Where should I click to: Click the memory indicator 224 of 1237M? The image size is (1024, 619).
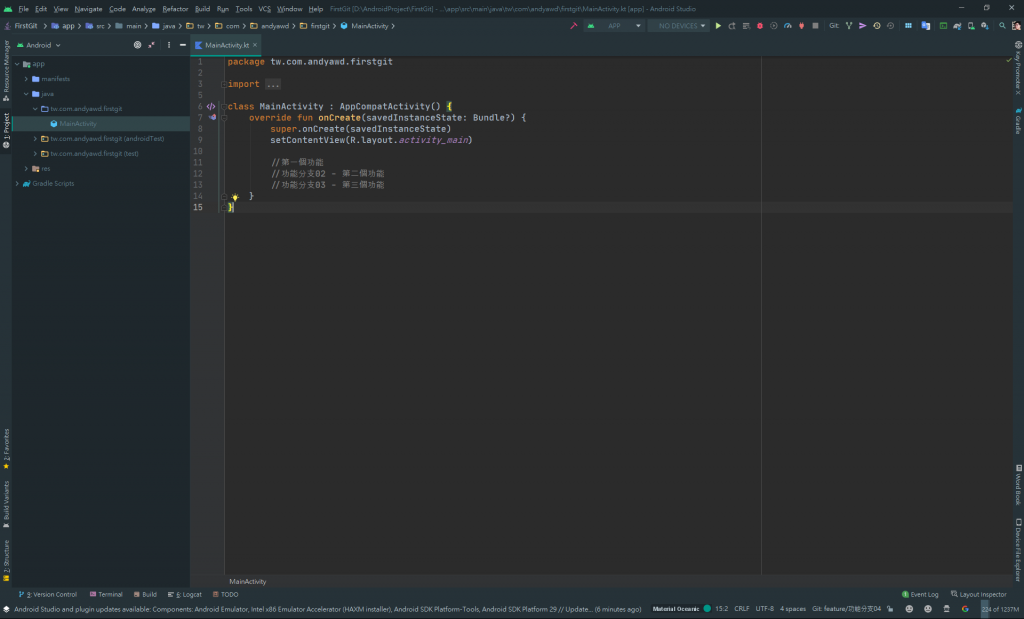[x=1000, y=609]
